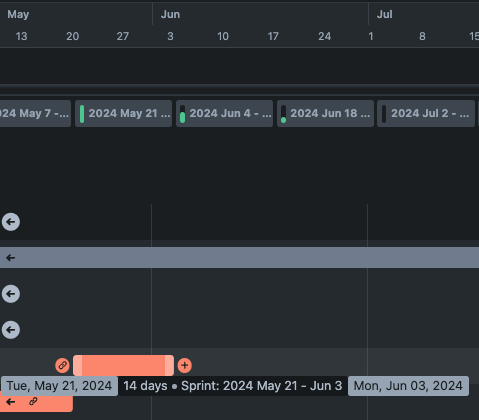The image size is (479, 420).
Task: Click the first round scroll-back arrow icon
Action: (x=11, y=222)
